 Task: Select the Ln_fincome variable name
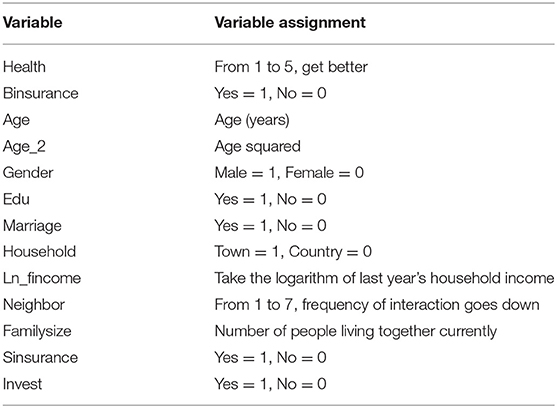(x=42, y=278)
